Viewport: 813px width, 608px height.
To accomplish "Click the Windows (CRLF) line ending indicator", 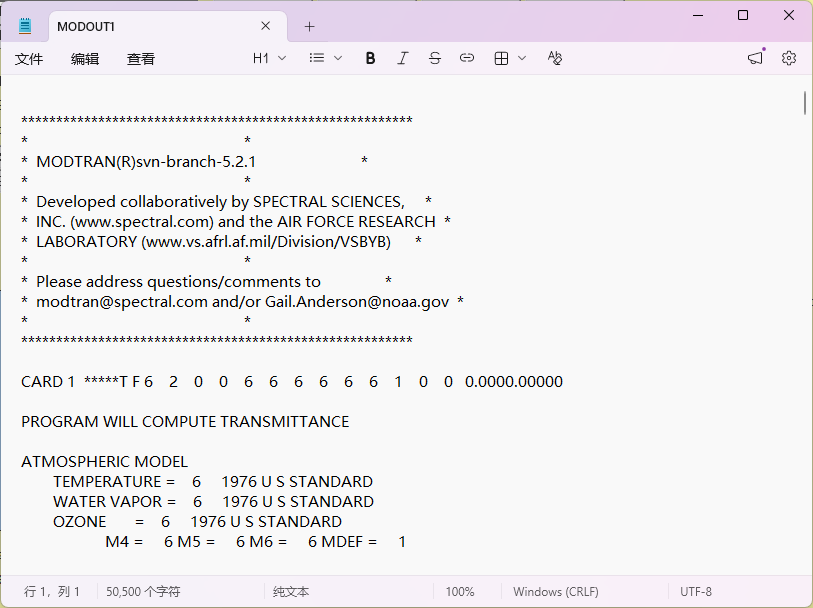I will click(556, 591).
